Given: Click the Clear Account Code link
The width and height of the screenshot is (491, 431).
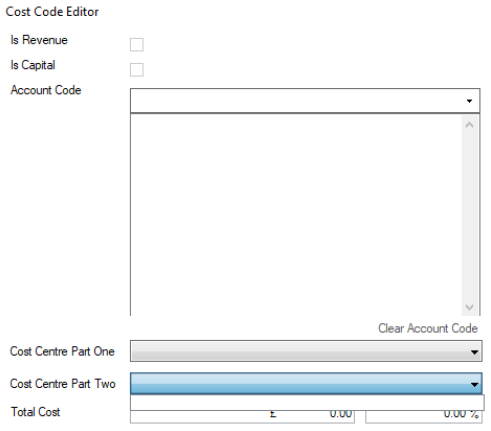Looking at the screenshot, I should (x=428, y=328).
